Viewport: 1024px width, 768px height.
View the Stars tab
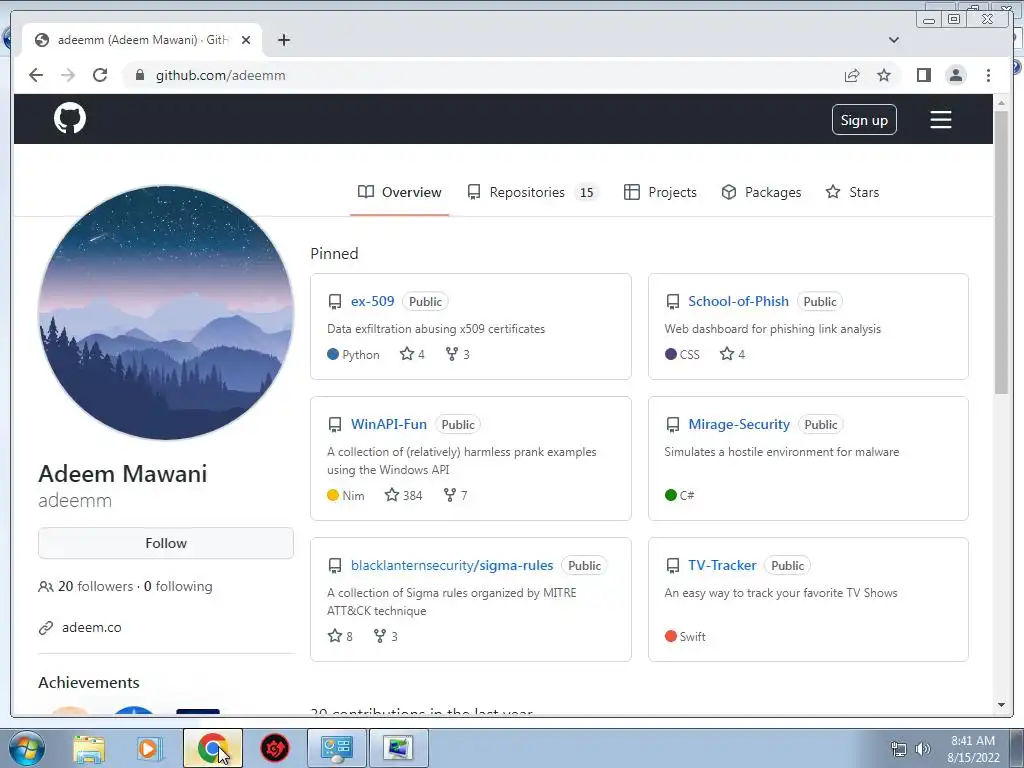tap(852, 192)
